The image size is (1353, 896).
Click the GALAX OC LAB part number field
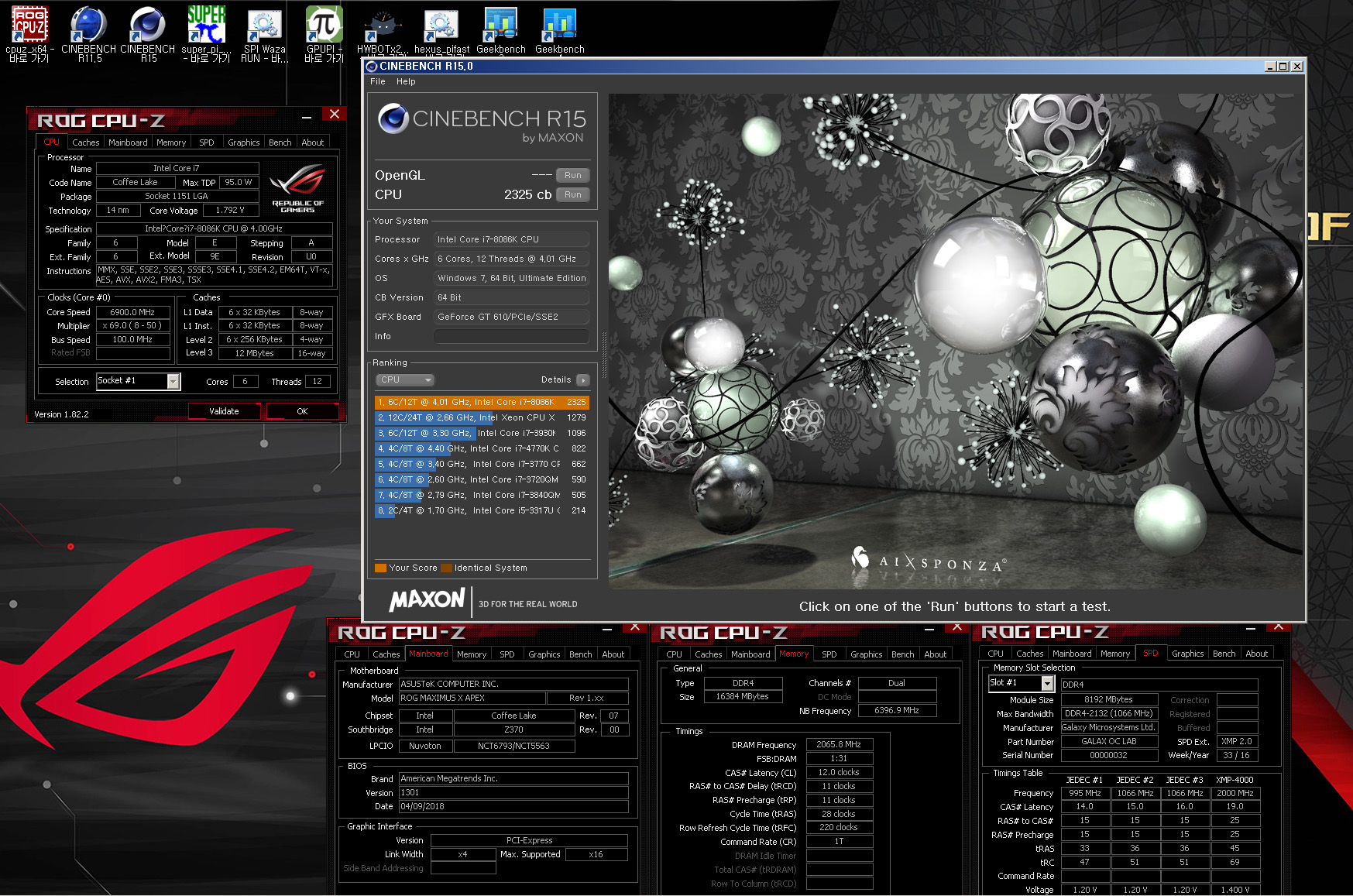click(x=1109, y=741)
